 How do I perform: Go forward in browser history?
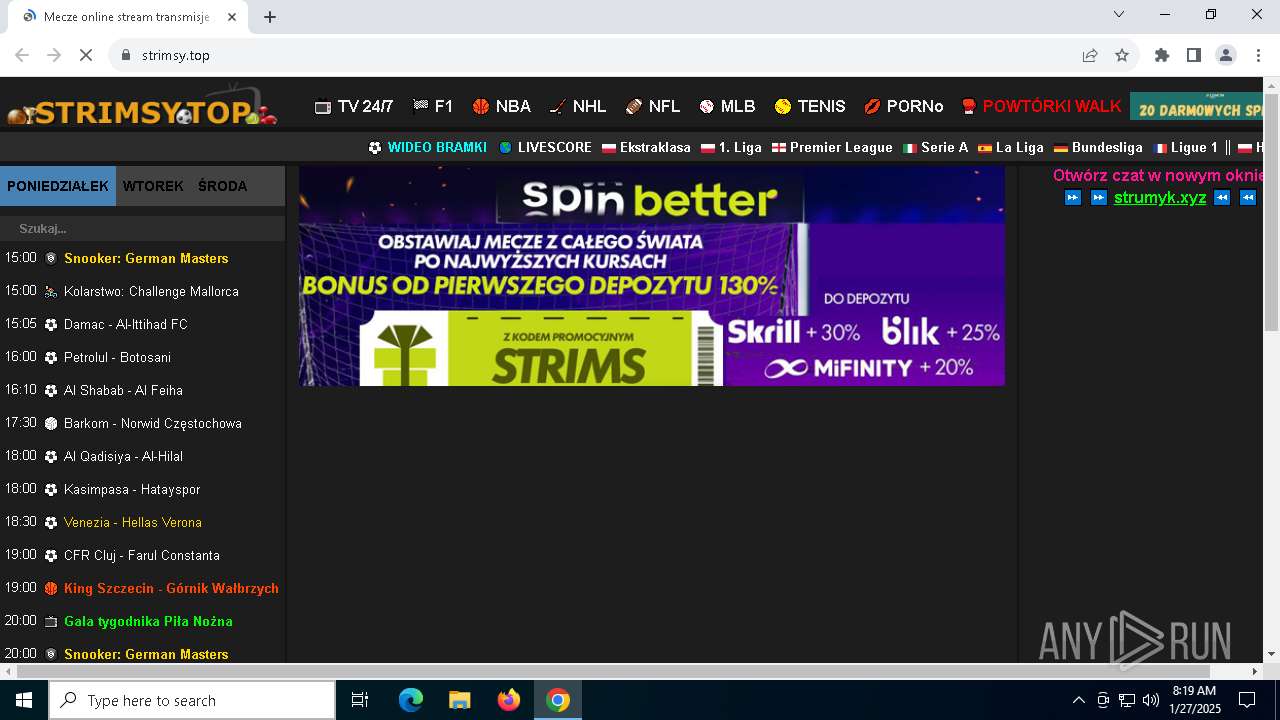click(x=54, y=55)
